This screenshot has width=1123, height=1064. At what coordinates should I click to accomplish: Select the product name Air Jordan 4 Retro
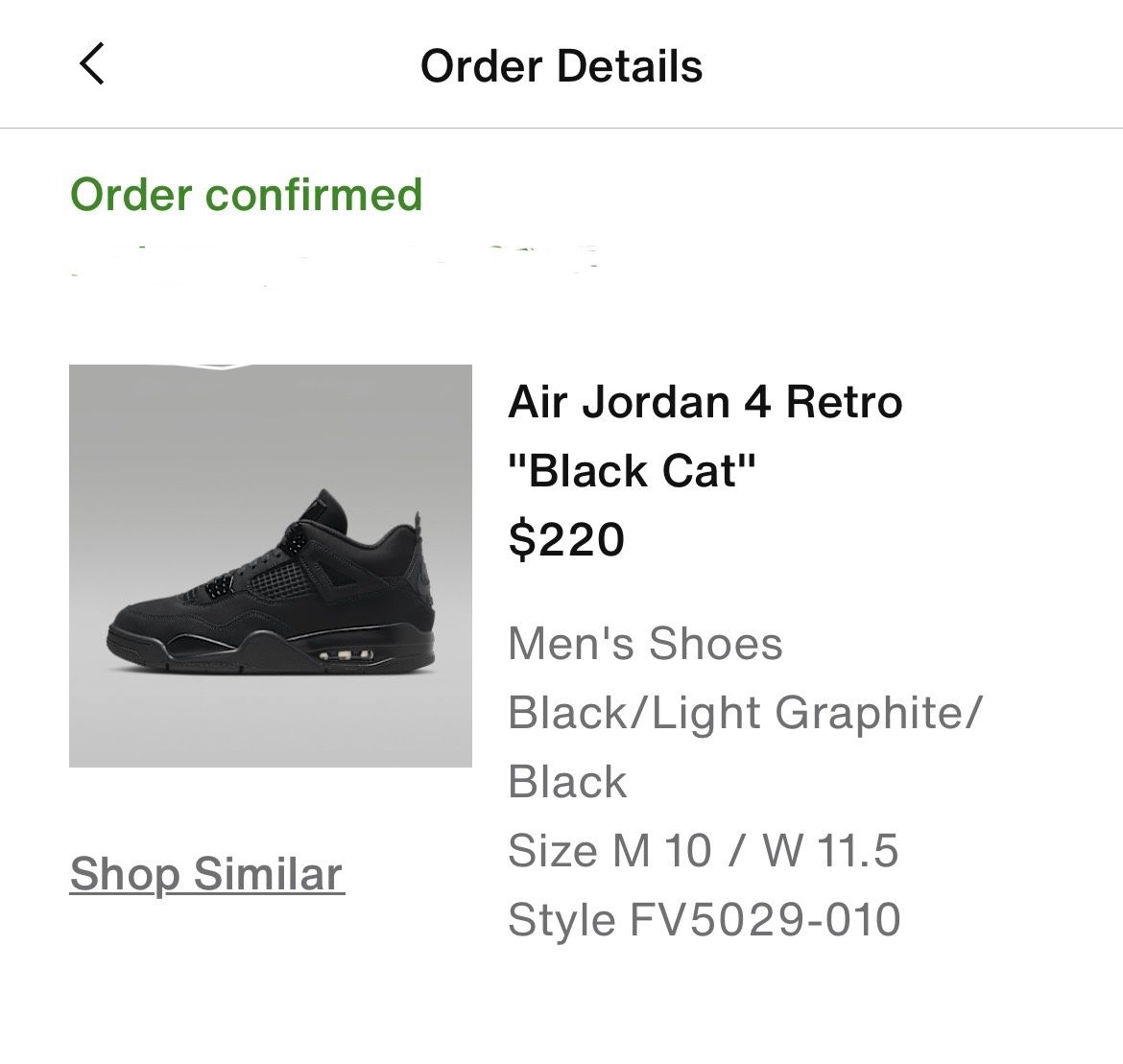(706, 402)
